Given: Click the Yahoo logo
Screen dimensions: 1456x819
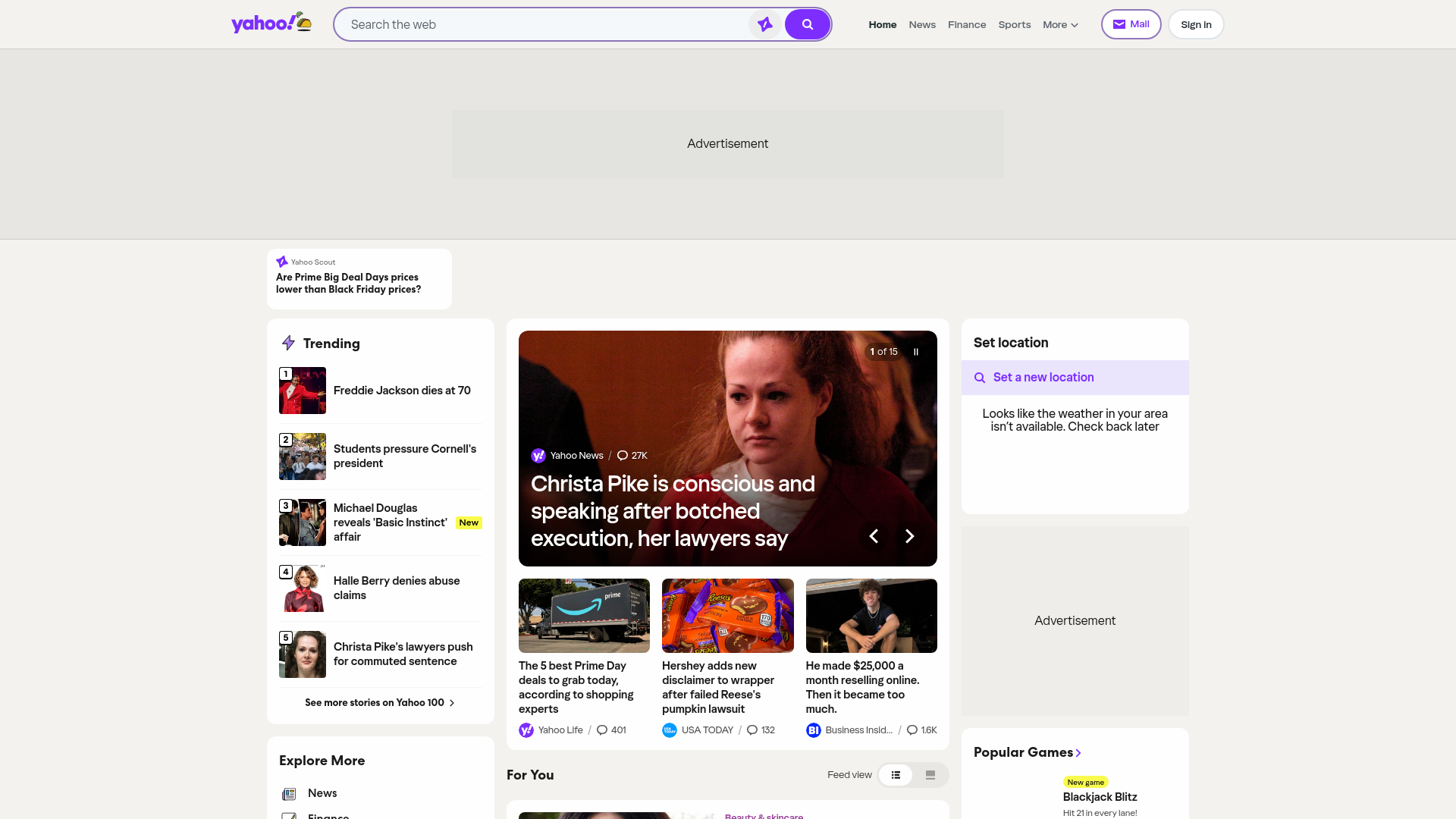Looking at the screenshot, I should tap(271, 24).
